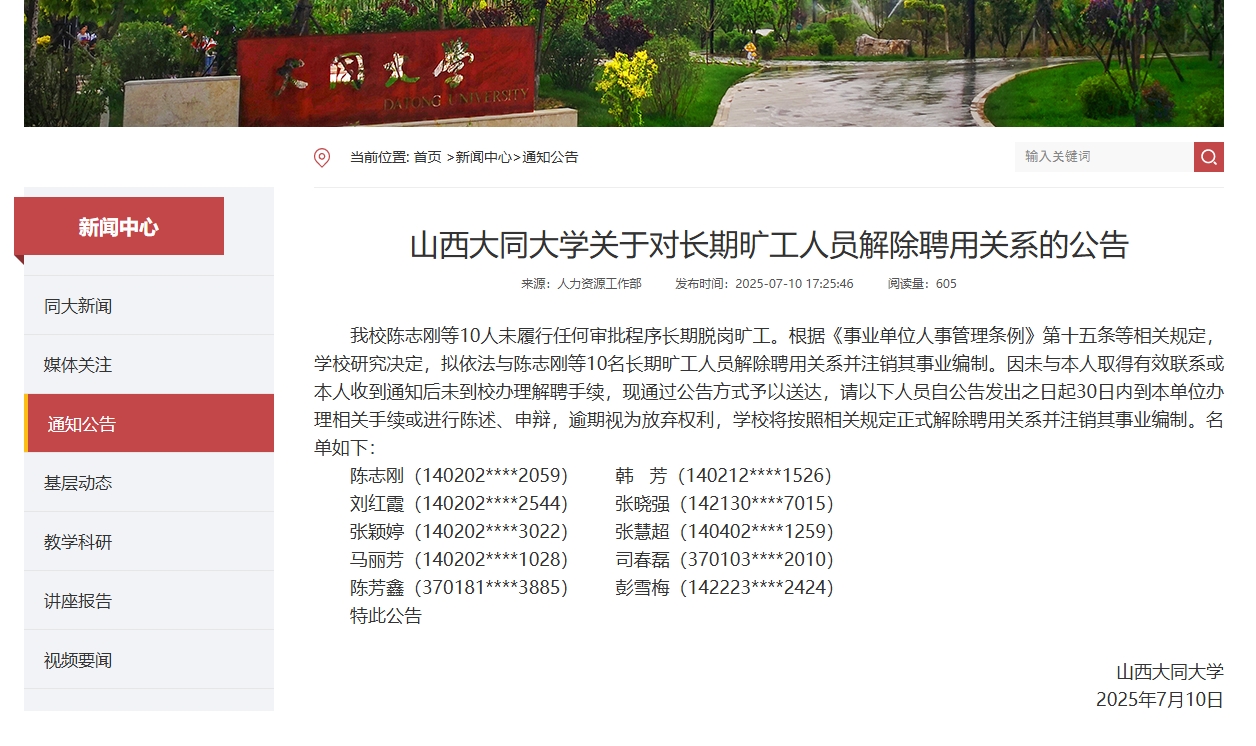
Task: Click the 来源 人力资源工作部 text
Action: (x=581, y=284)
